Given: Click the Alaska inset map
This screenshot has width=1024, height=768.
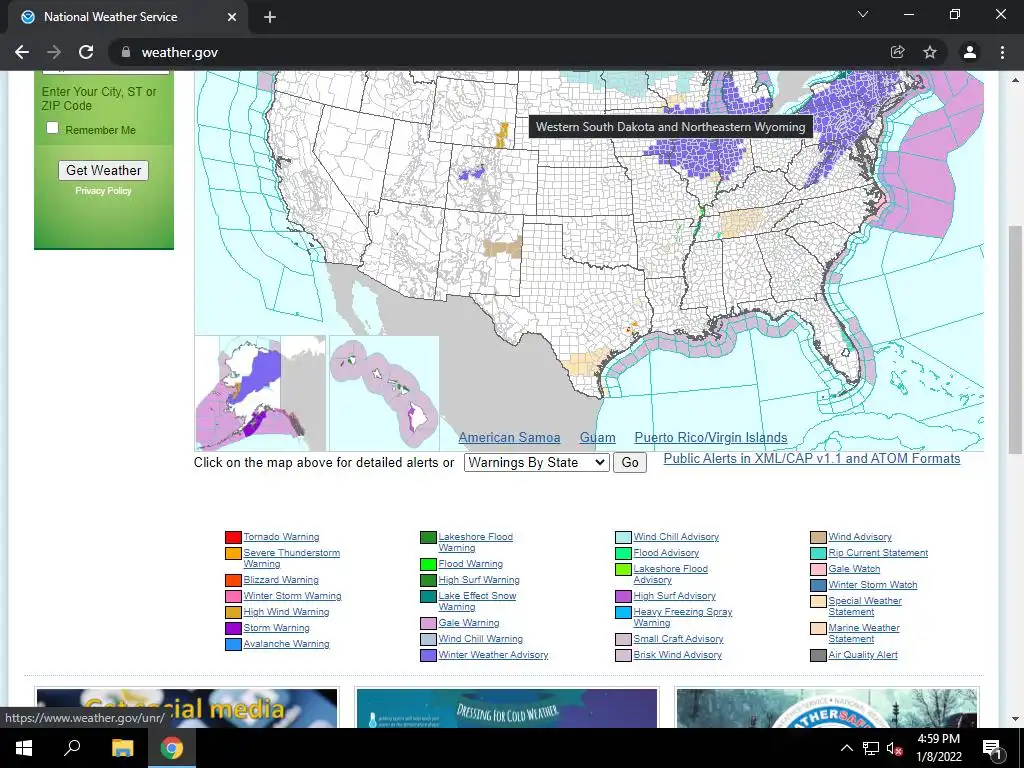Looking at the screenshot, I should tap(260, 393).
